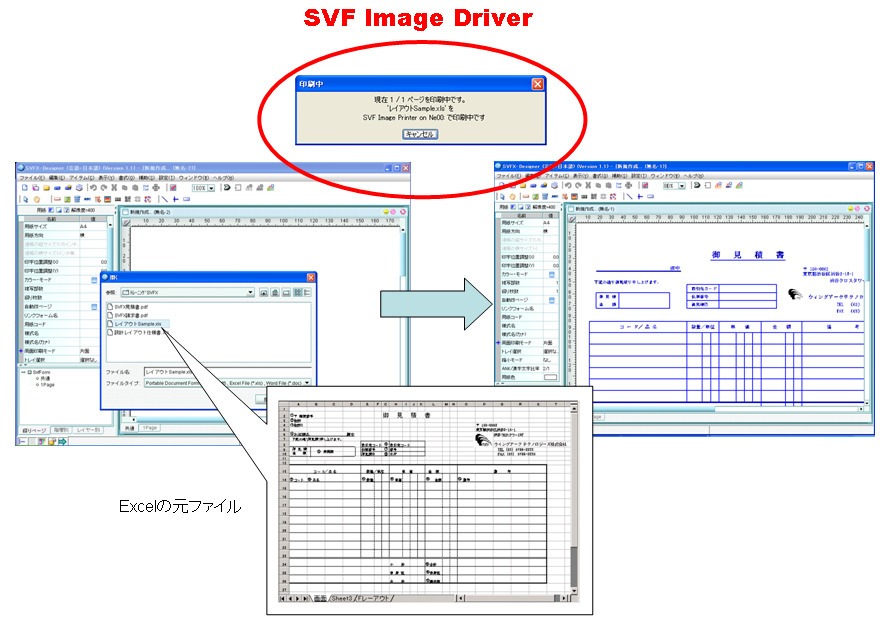Click the up-one-folder icon in the Open dialog
Image resolution: width=889 pixels, height=629 pixels.
click(264, 293)
